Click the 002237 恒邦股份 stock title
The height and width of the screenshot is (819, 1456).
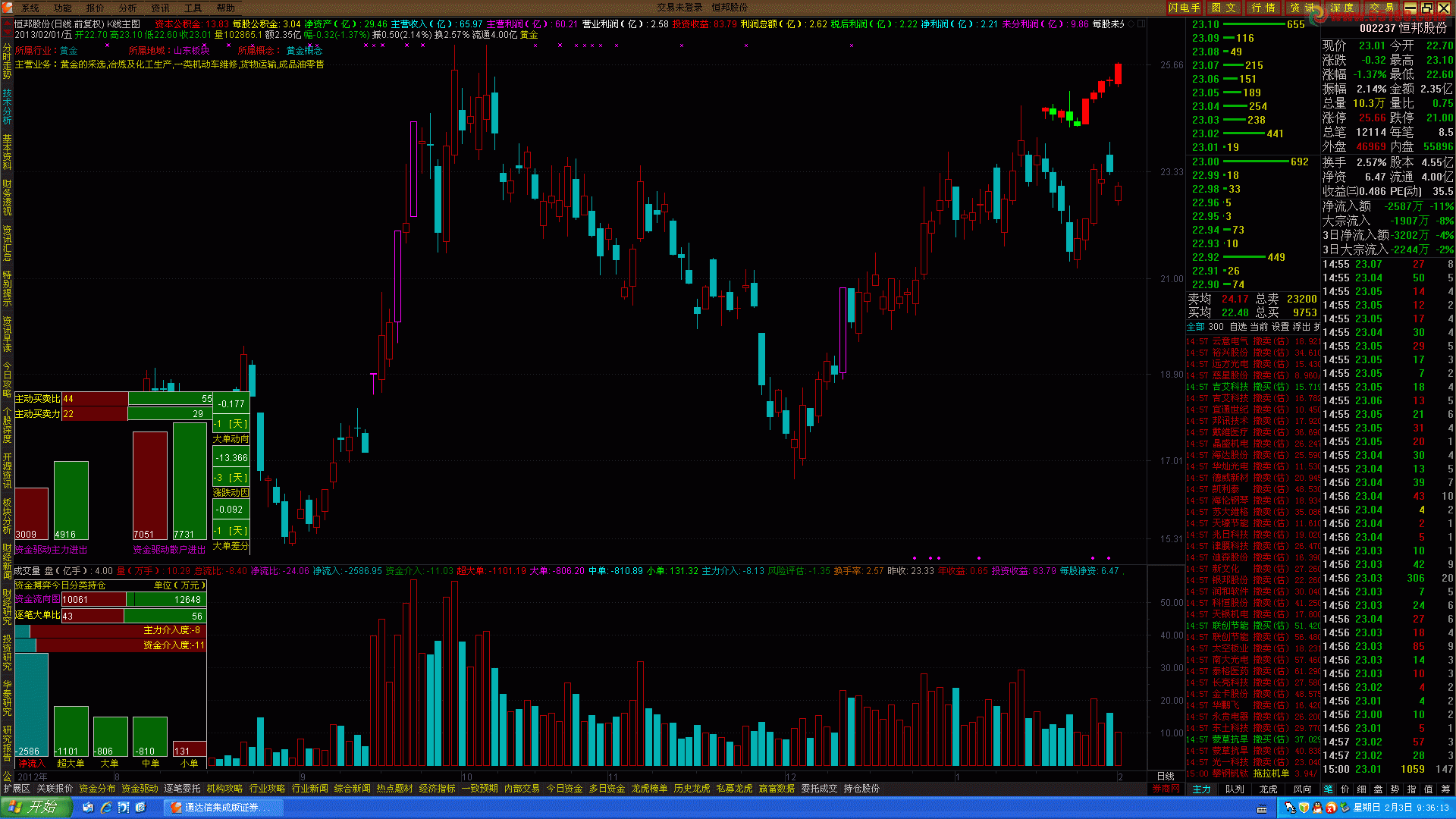point(1403,28)
